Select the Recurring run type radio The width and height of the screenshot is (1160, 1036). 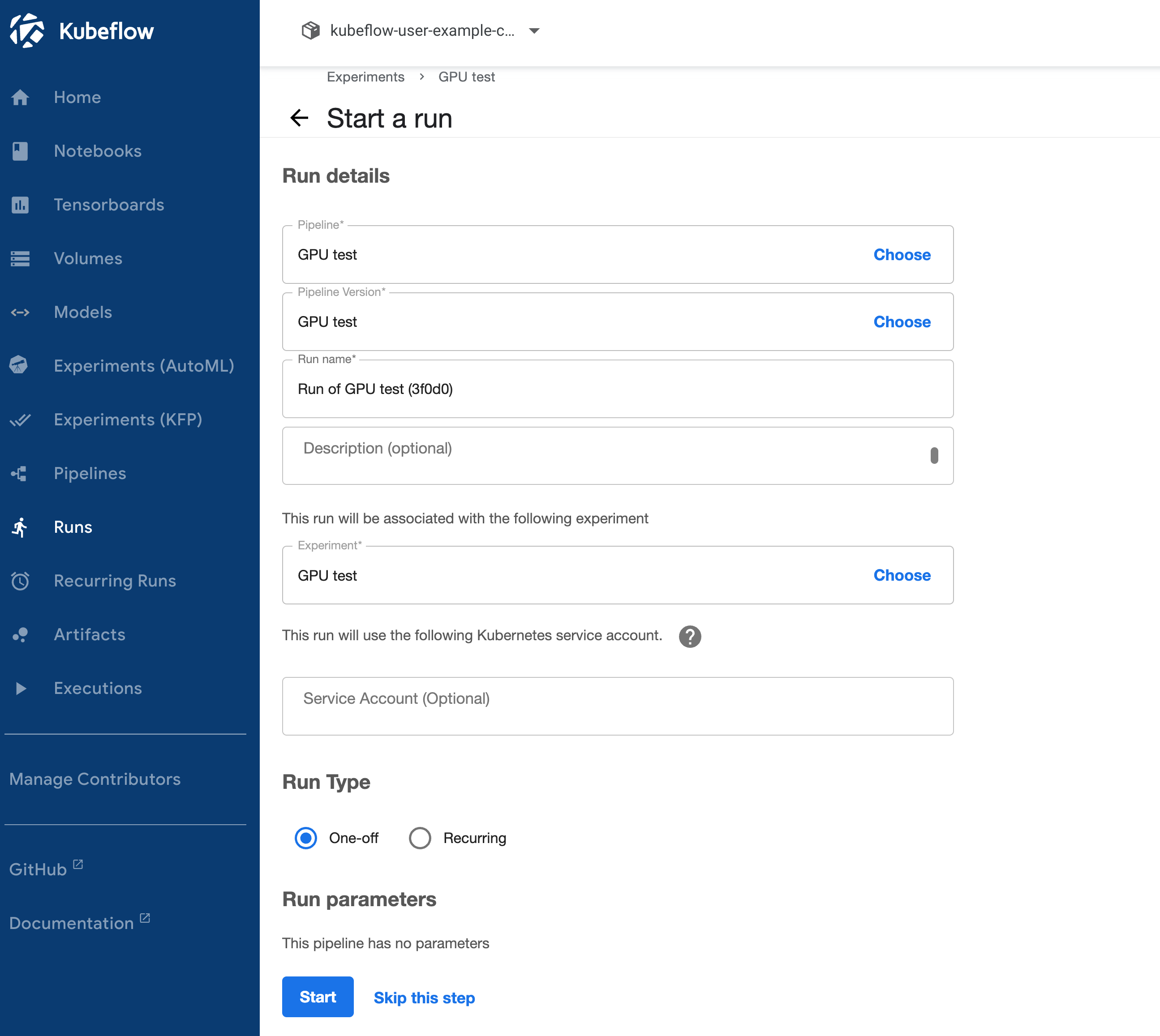[420, 838]
